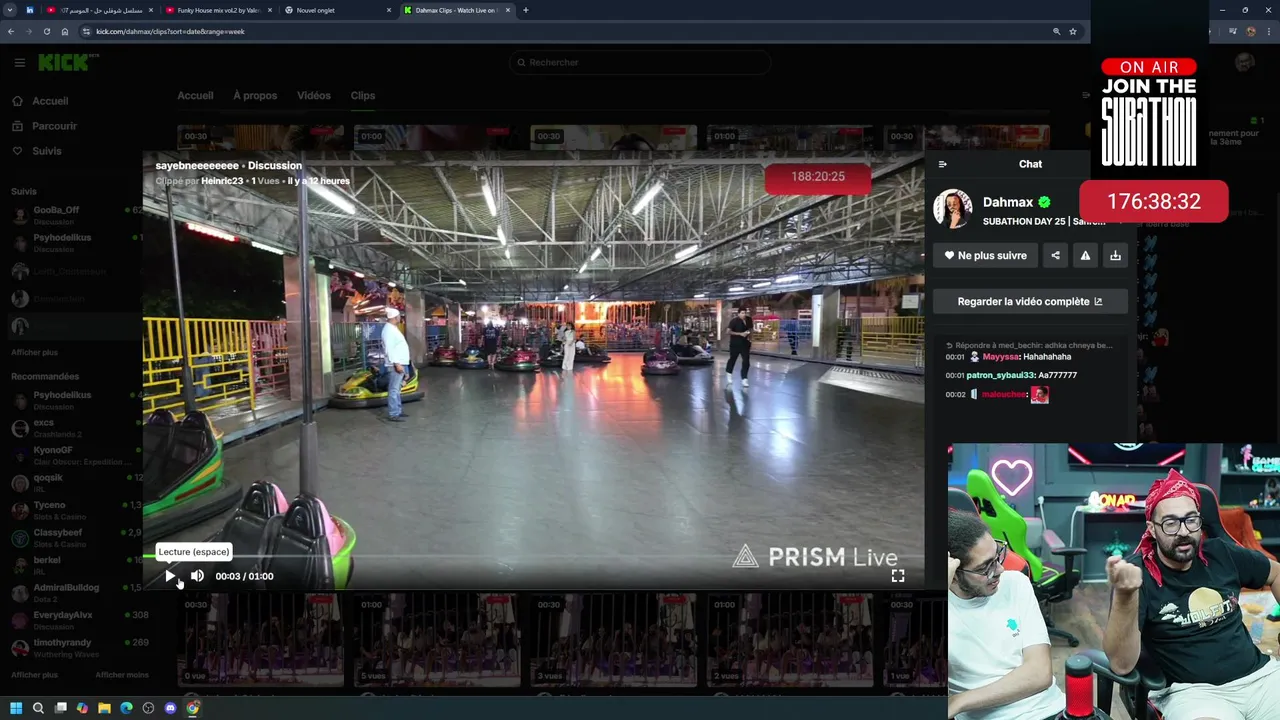Report the clip with warning icon
1280x720 pixels.
tap(1085, 255)
